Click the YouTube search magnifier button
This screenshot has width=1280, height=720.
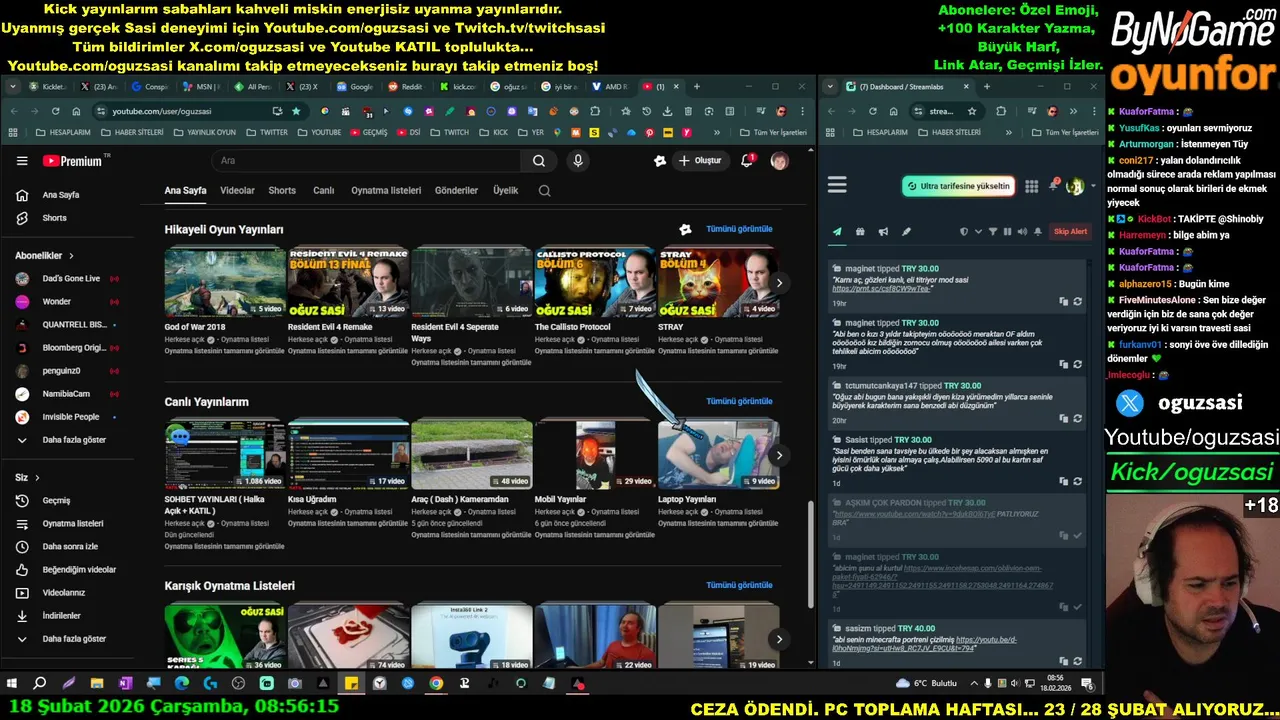pyautogui.click(x=539, y=161)
